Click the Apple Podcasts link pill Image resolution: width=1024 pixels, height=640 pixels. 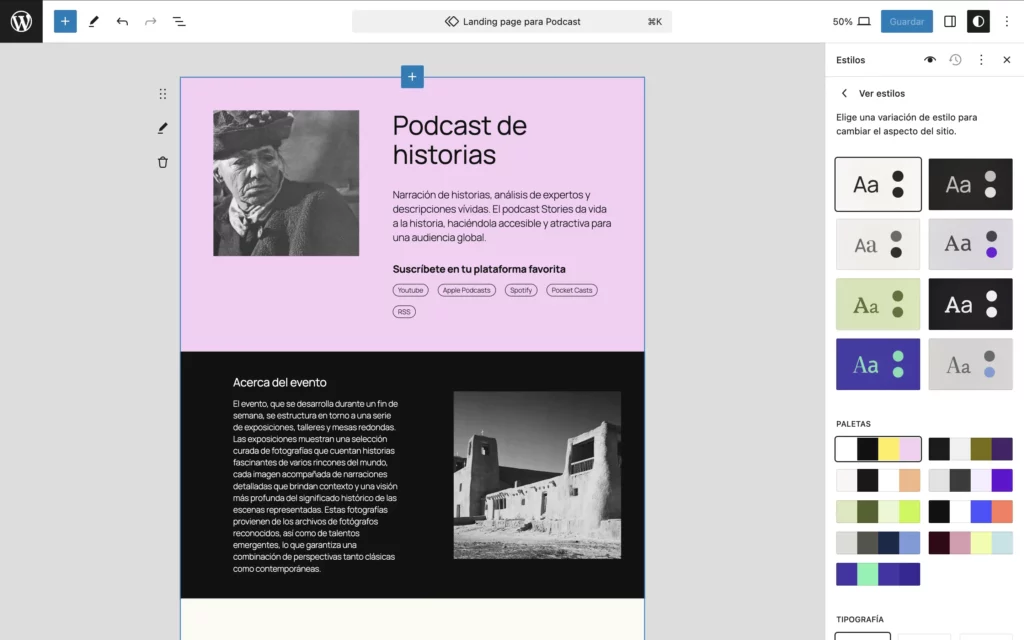(466, 290)
